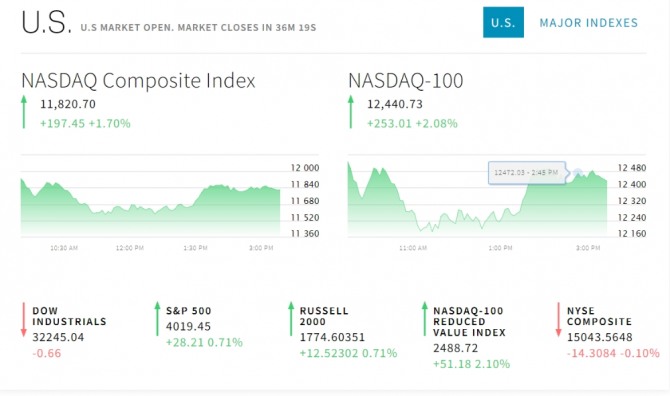Open the Russell 2000 index entry

click(324, 316)
